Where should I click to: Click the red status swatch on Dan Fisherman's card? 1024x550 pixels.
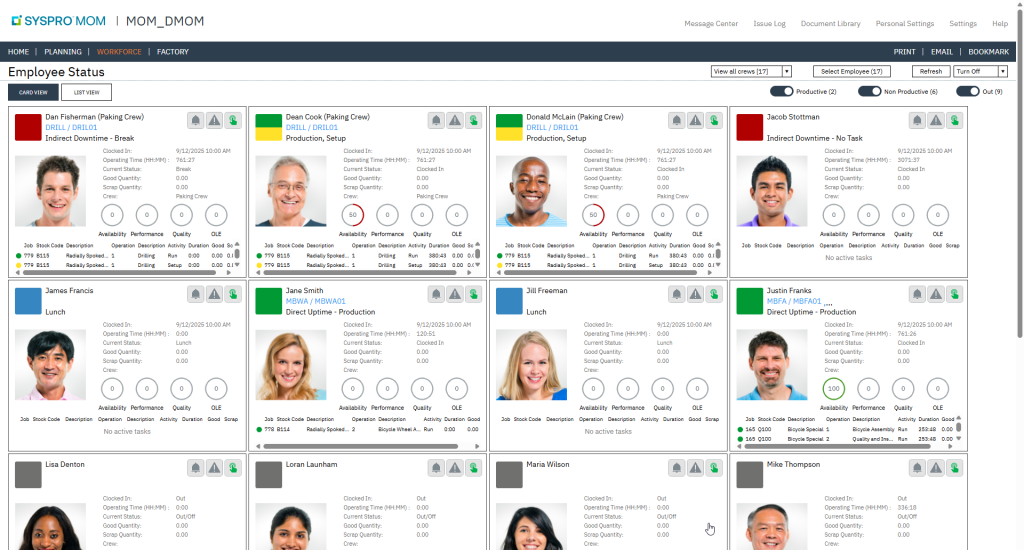coord(28,127)
